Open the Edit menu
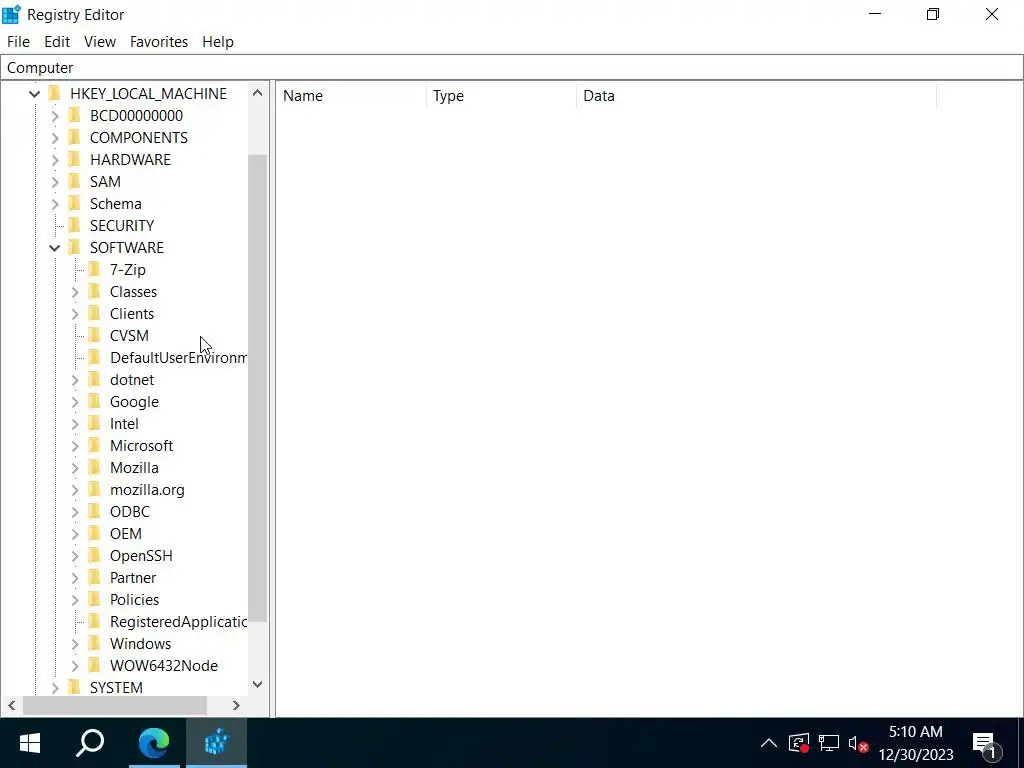 click(57, 42)
